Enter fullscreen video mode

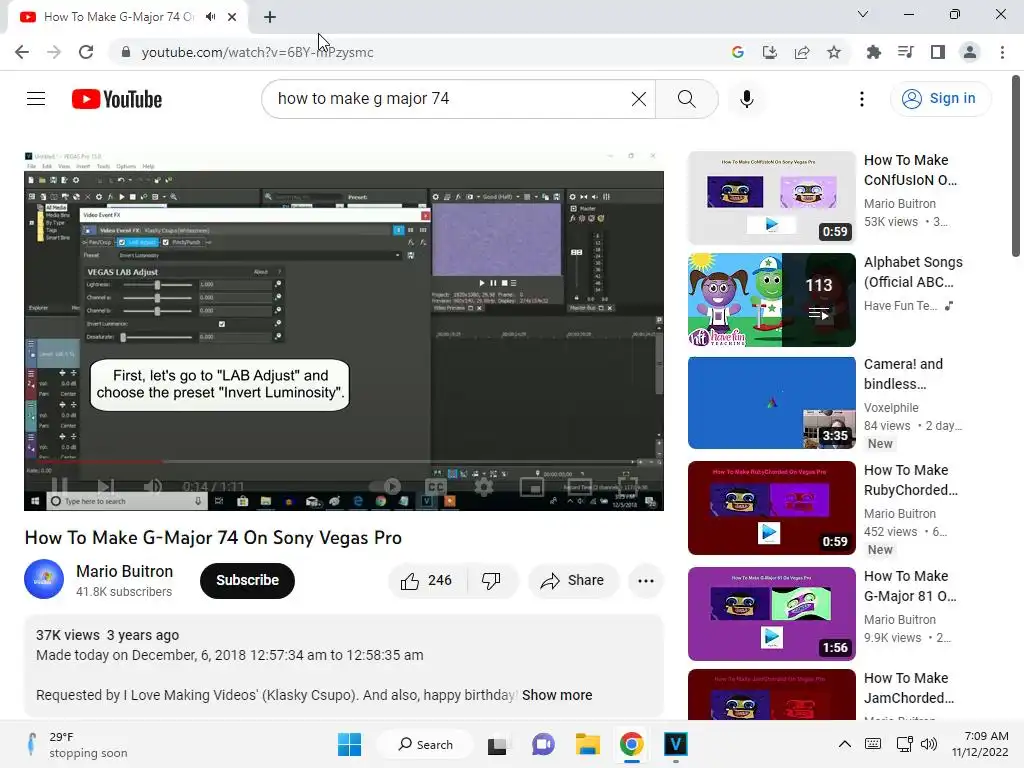click(628, 487)
